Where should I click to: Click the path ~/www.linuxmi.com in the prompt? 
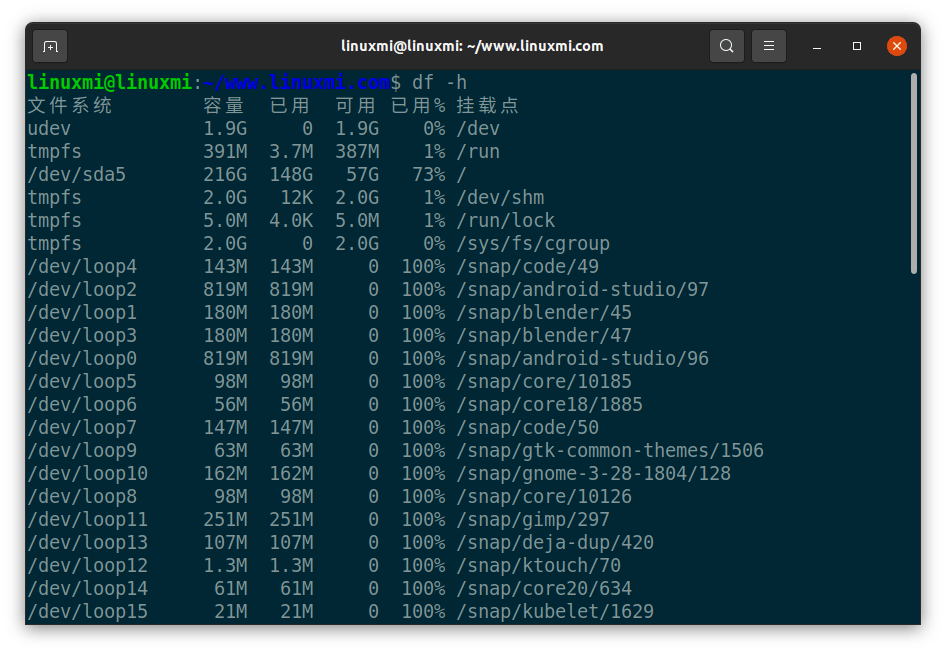(297, 82)
